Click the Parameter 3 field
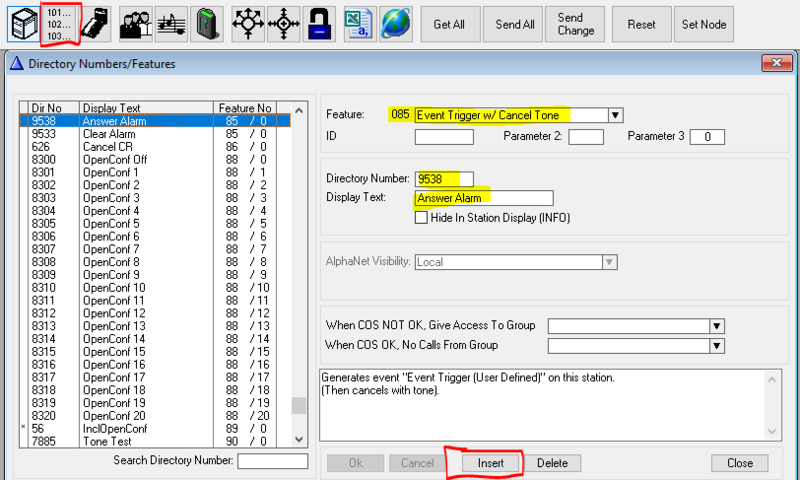This screenshot has height=480, width=800. [x=707, y=137]
